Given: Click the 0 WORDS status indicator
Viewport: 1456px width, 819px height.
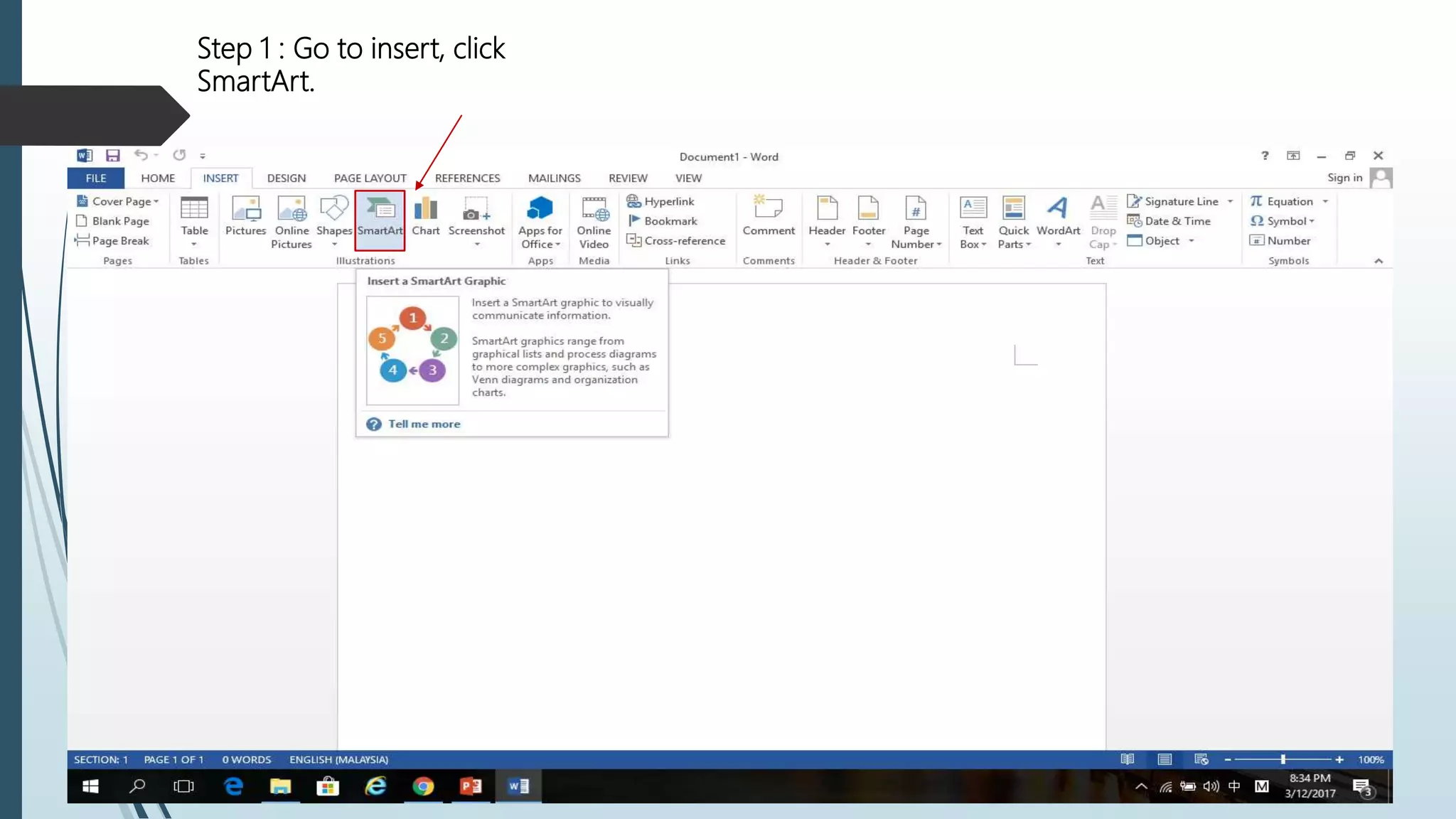Looking at the screenshot, I should pos(247,760).
